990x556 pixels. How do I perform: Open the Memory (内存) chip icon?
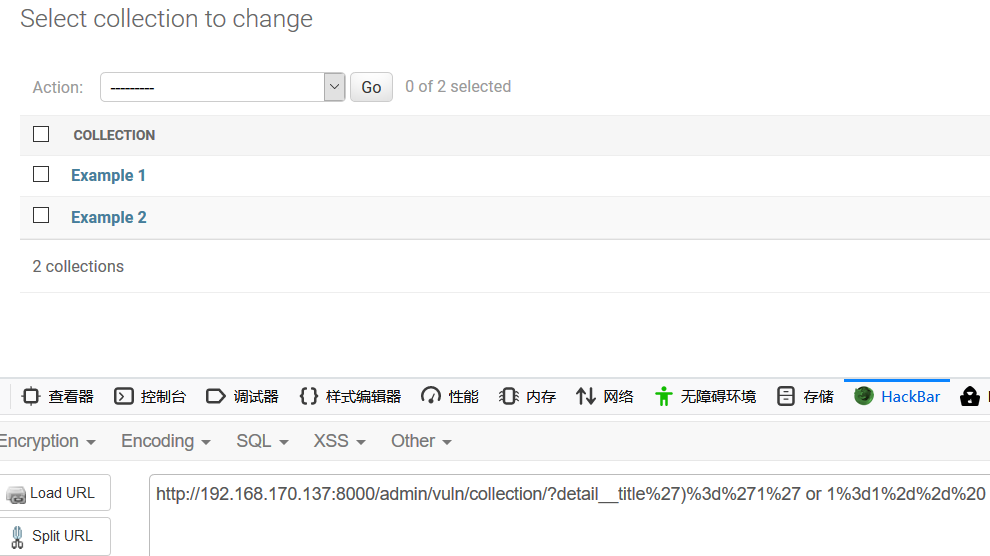[x=508, y=396]
